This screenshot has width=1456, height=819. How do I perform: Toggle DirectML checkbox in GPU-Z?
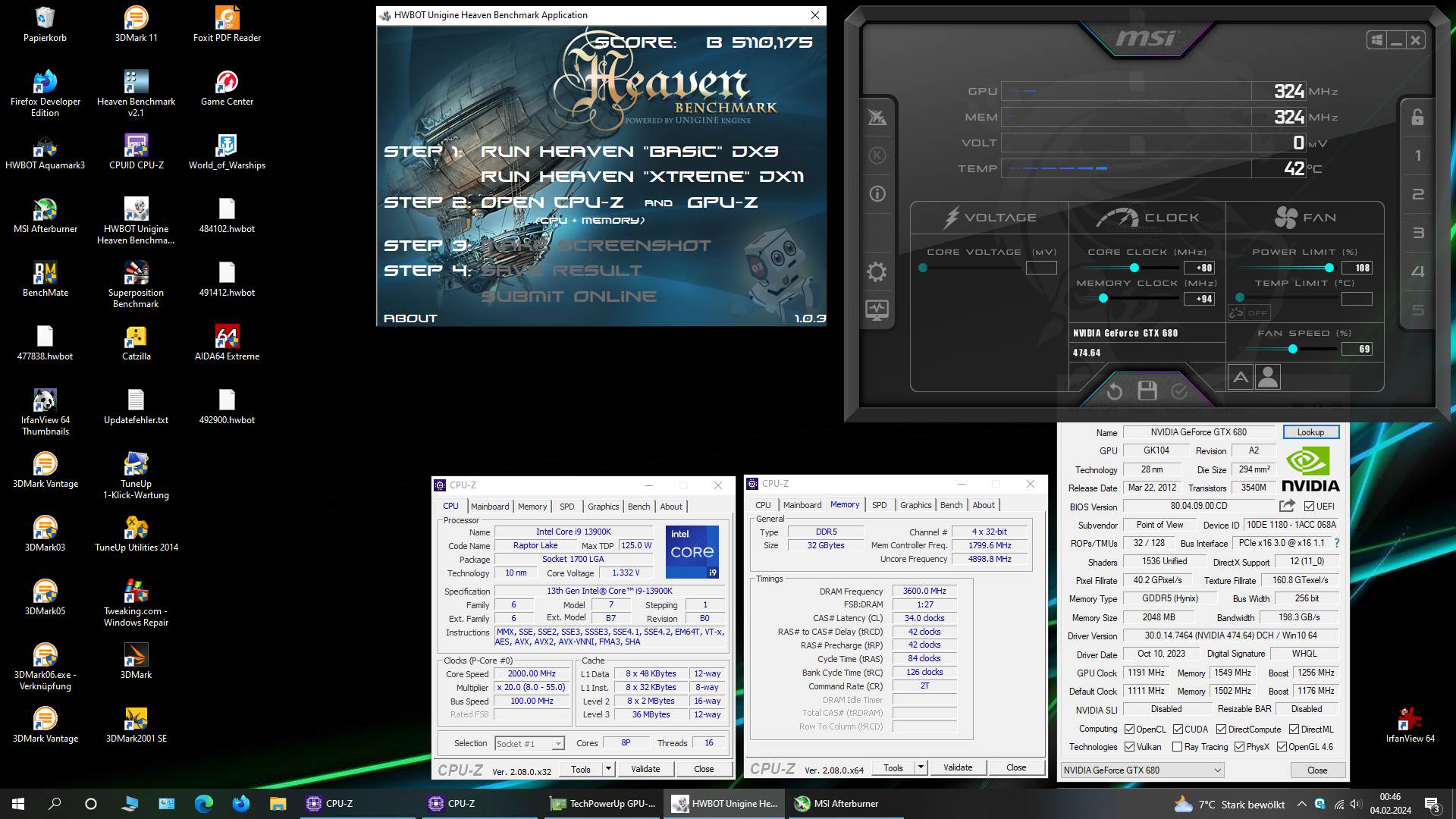1294,729
